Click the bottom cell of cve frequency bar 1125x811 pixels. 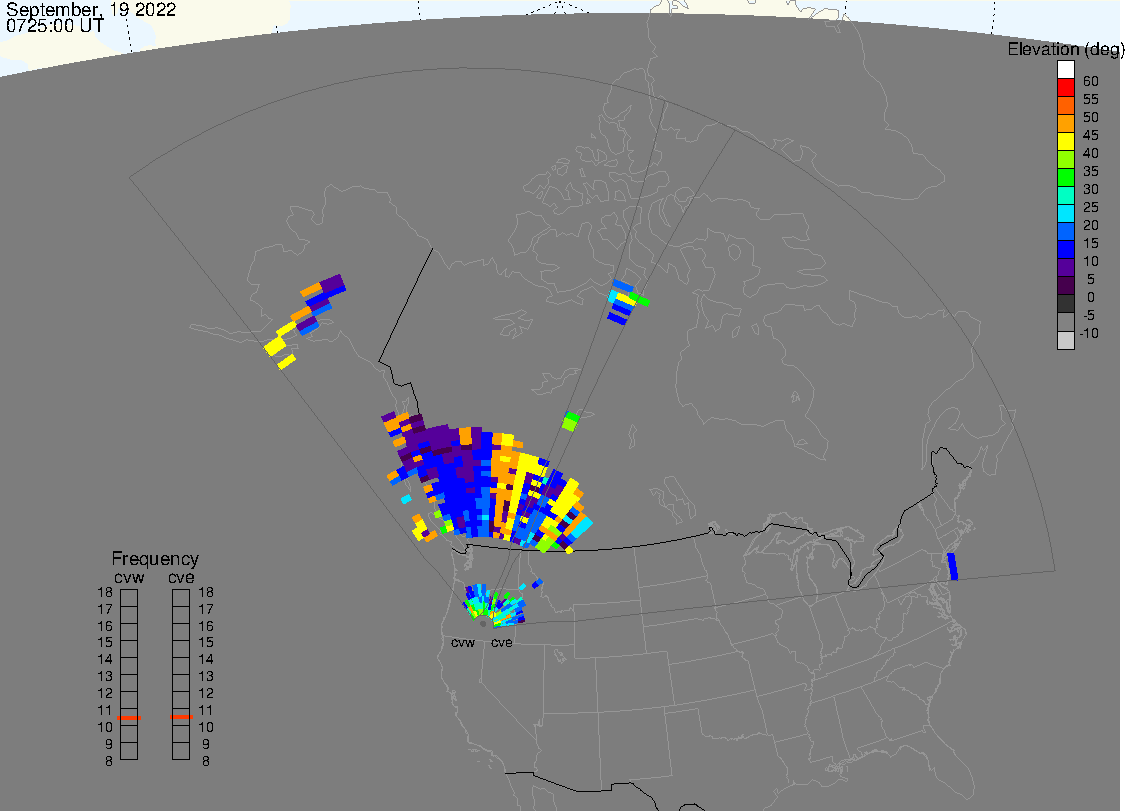181,751
